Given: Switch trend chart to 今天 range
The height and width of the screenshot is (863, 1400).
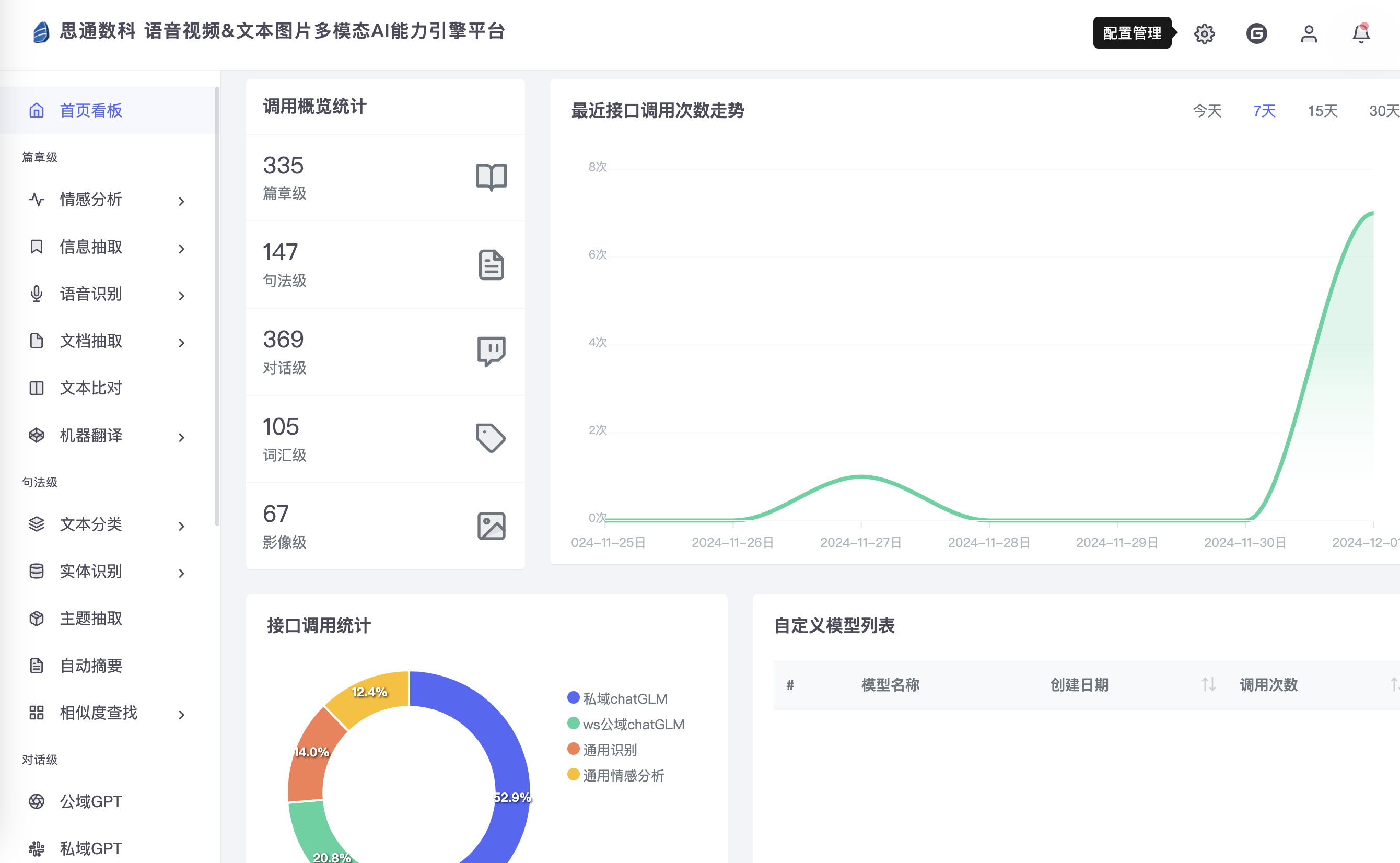Looking at the screenshot, I should click(x=1207, y=111).
